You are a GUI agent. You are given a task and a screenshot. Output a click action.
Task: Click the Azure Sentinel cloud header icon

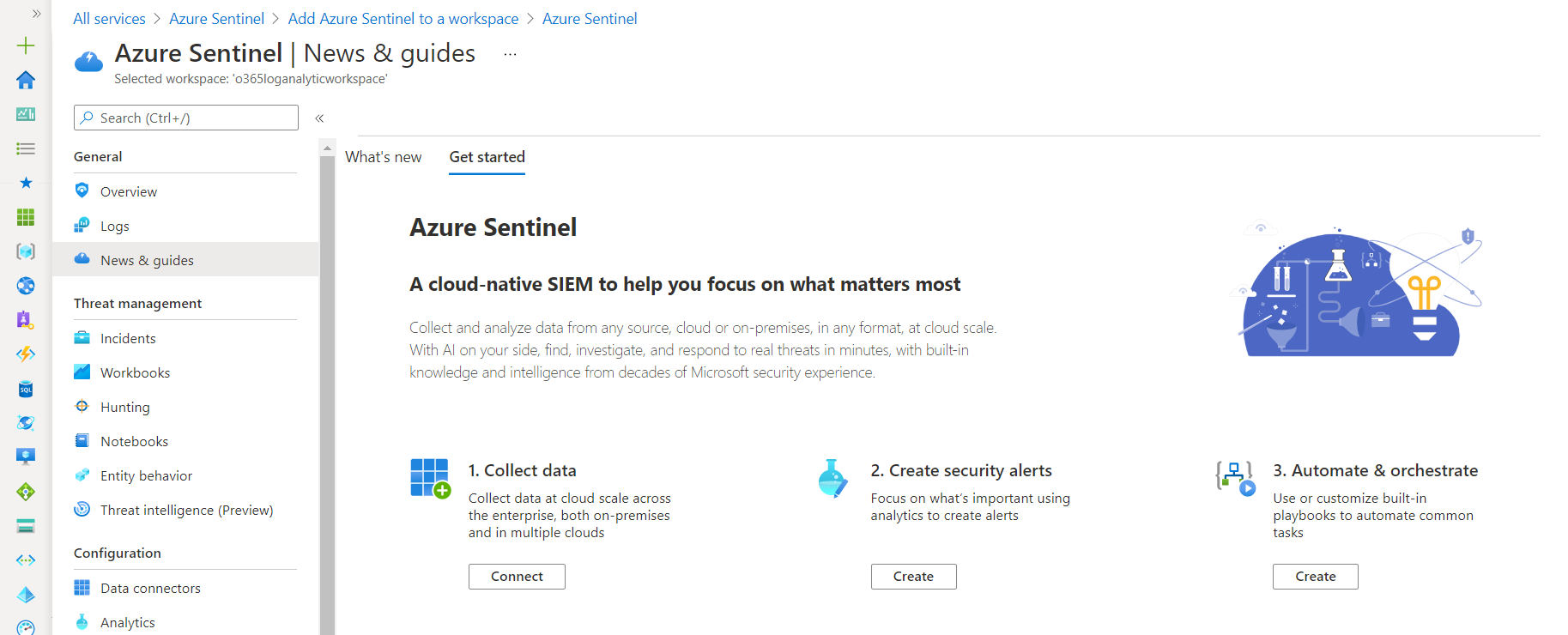pos(88,62)
